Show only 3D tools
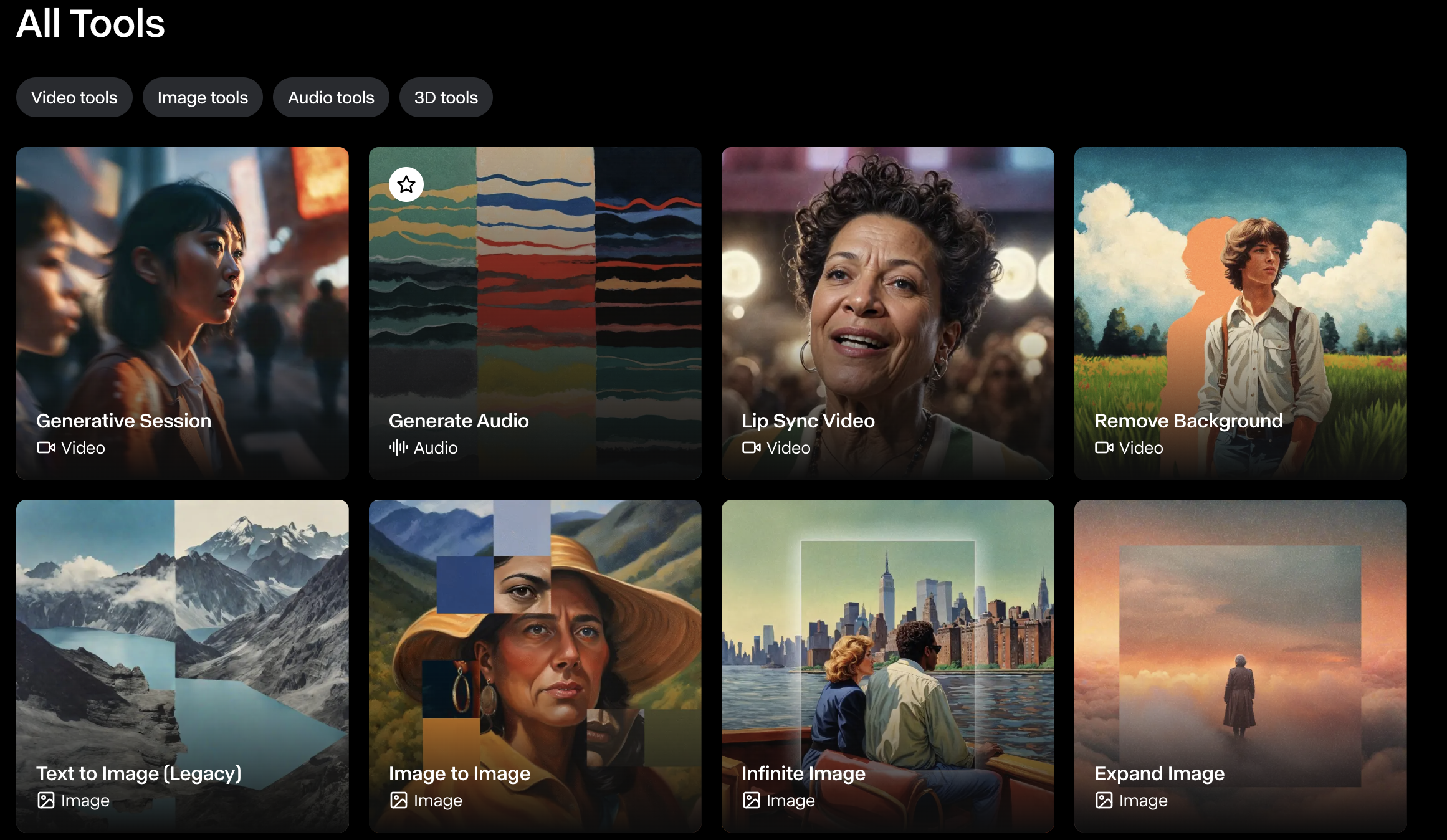 tap(446, 98)
